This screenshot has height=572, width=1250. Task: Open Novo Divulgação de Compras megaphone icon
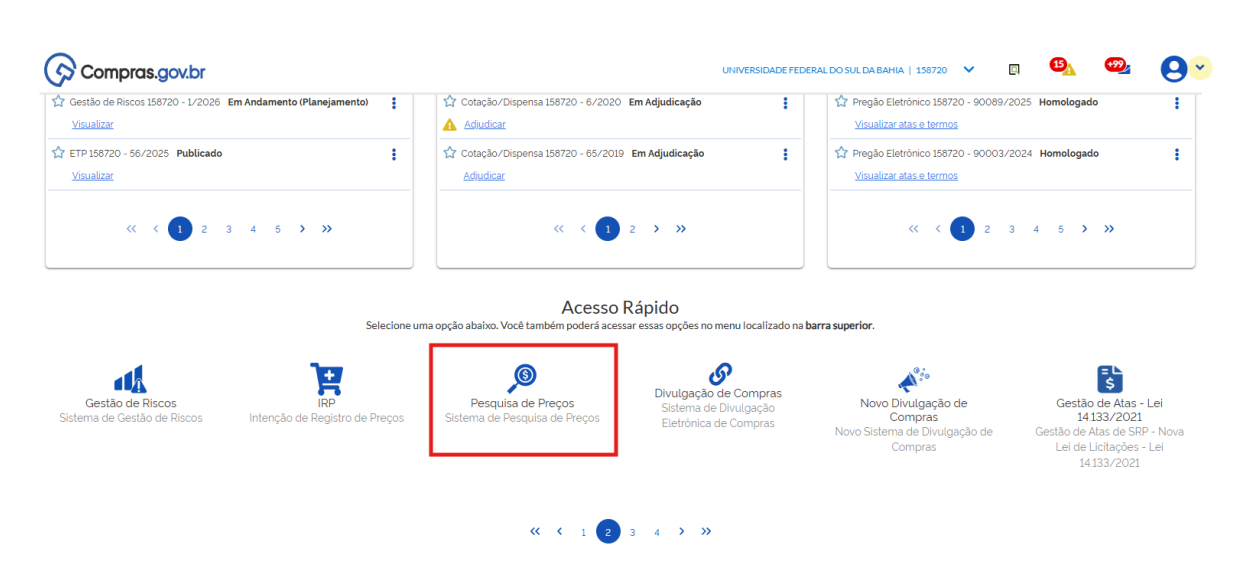[913, 379]
